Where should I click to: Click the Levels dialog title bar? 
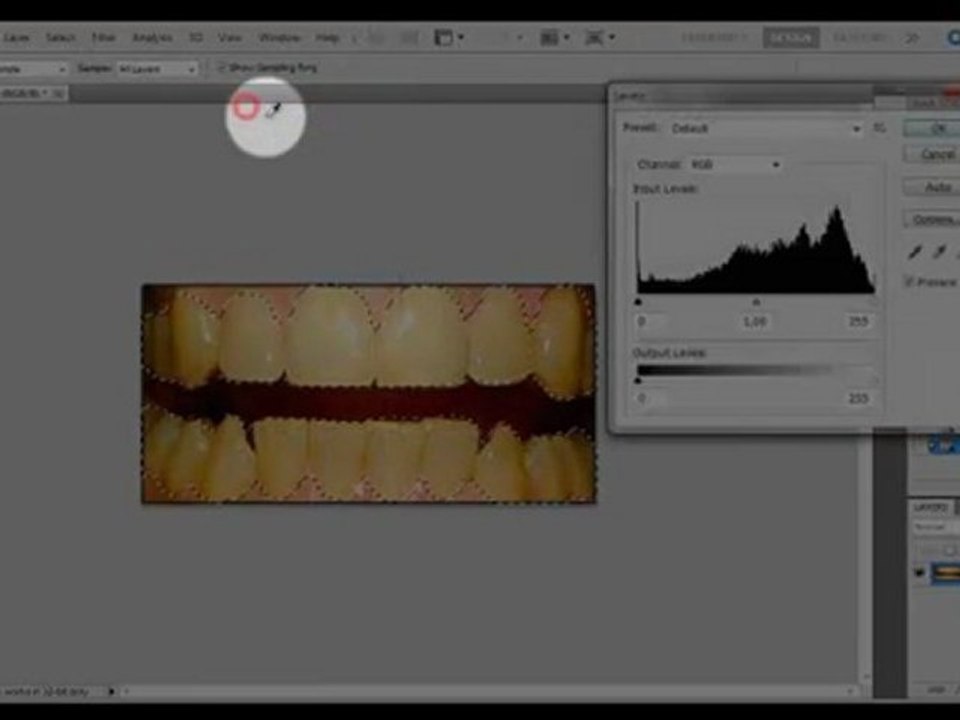pyautogui.click(x=741, y=96)
